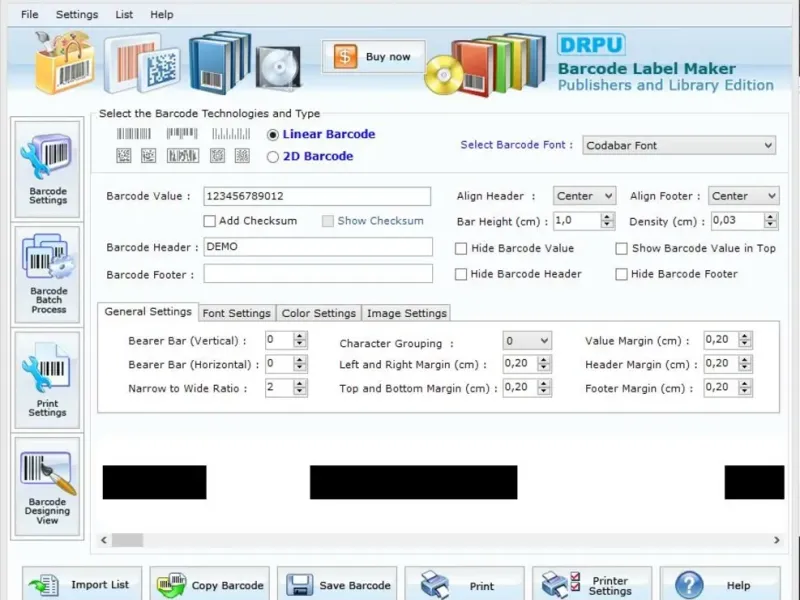The width and height of the screenshot is (800, 600).
Task: Click the CD case header icon
Action: [278, 68]
